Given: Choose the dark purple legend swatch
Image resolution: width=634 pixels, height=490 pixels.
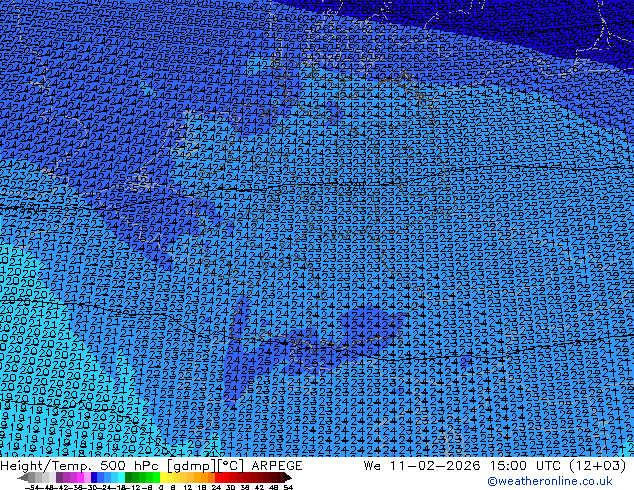Looking at the screenshot, I should point(59,478).
